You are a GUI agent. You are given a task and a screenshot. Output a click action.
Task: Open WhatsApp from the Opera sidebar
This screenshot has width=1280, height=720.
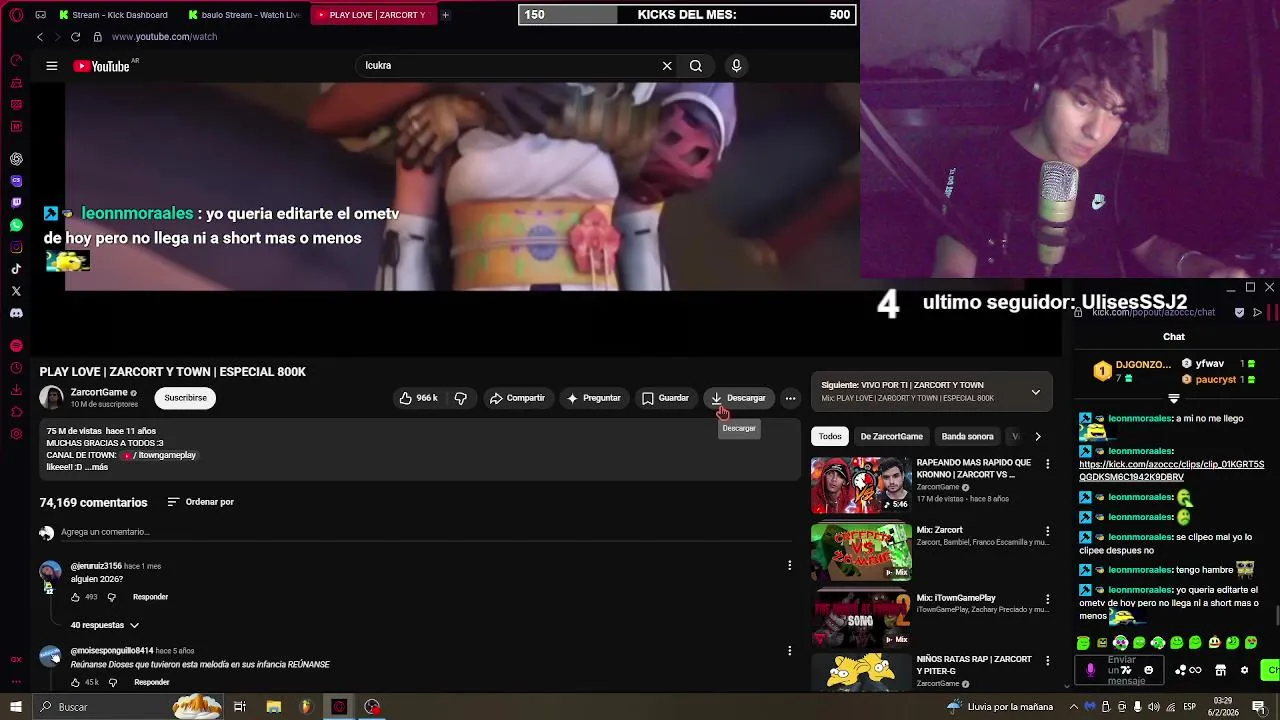pyautogui.click(x=16, y=225)
